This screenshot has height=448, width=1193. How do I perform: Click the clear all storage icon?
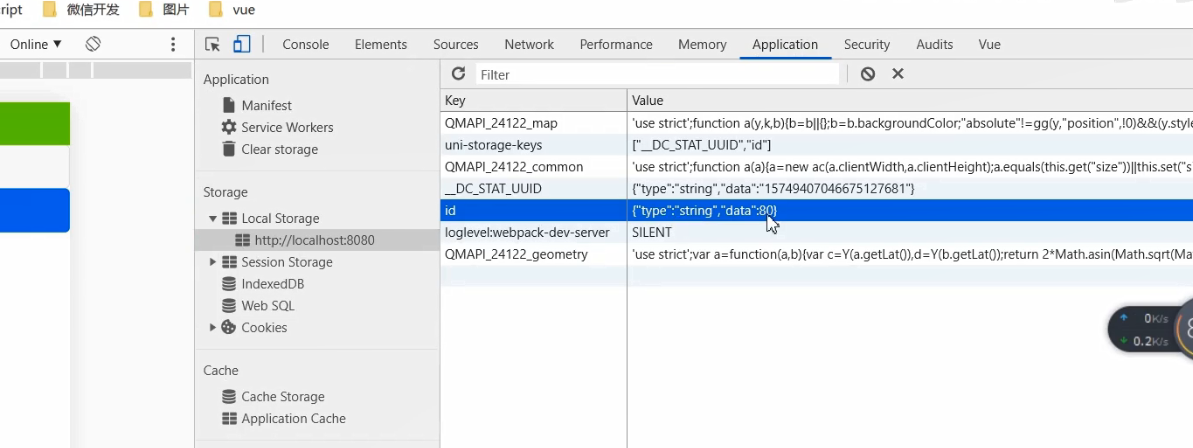click(868, 74)
